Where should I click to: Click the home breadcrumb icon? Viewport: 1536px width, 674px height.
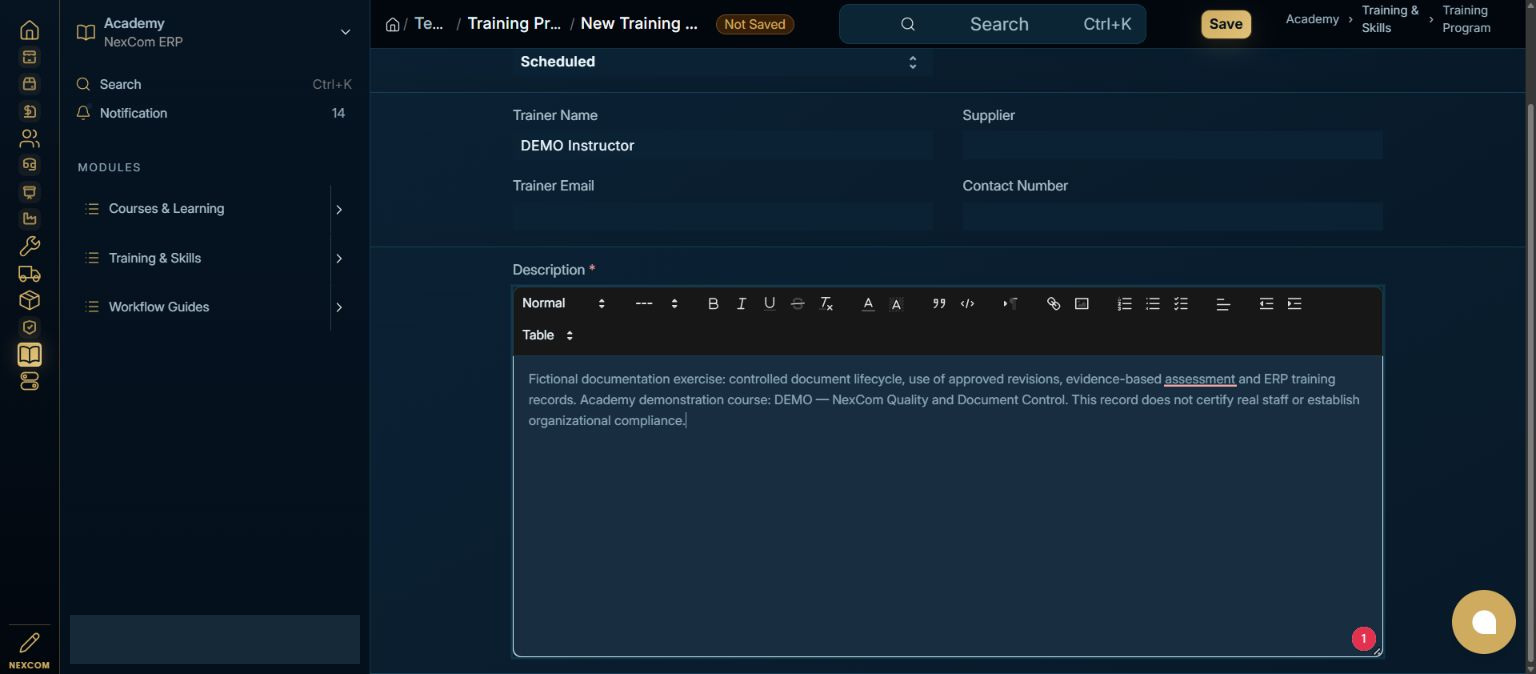click(393, 24)
